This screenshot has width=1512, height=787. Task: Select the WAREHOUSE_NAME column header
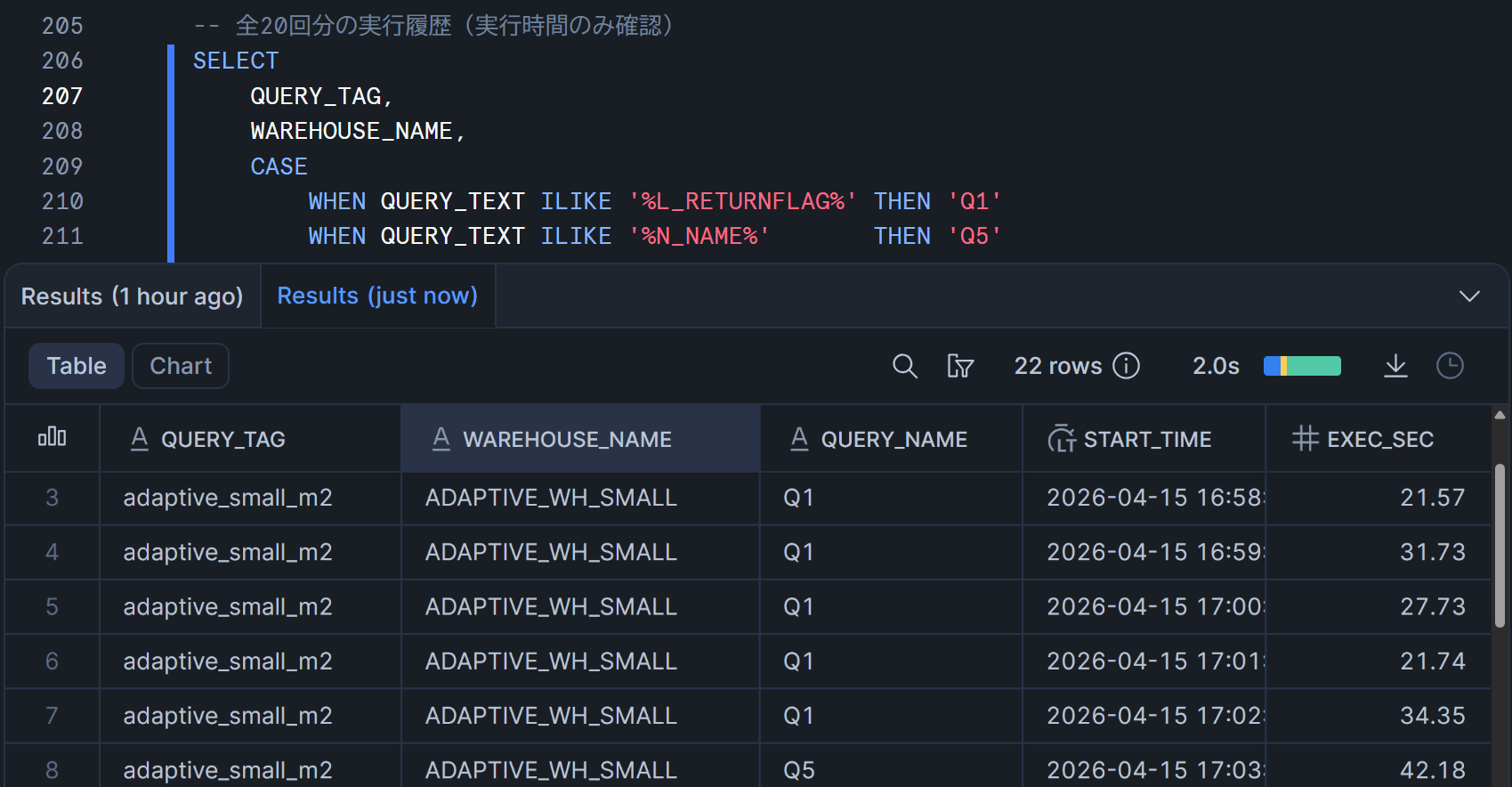tap(567, 439)
